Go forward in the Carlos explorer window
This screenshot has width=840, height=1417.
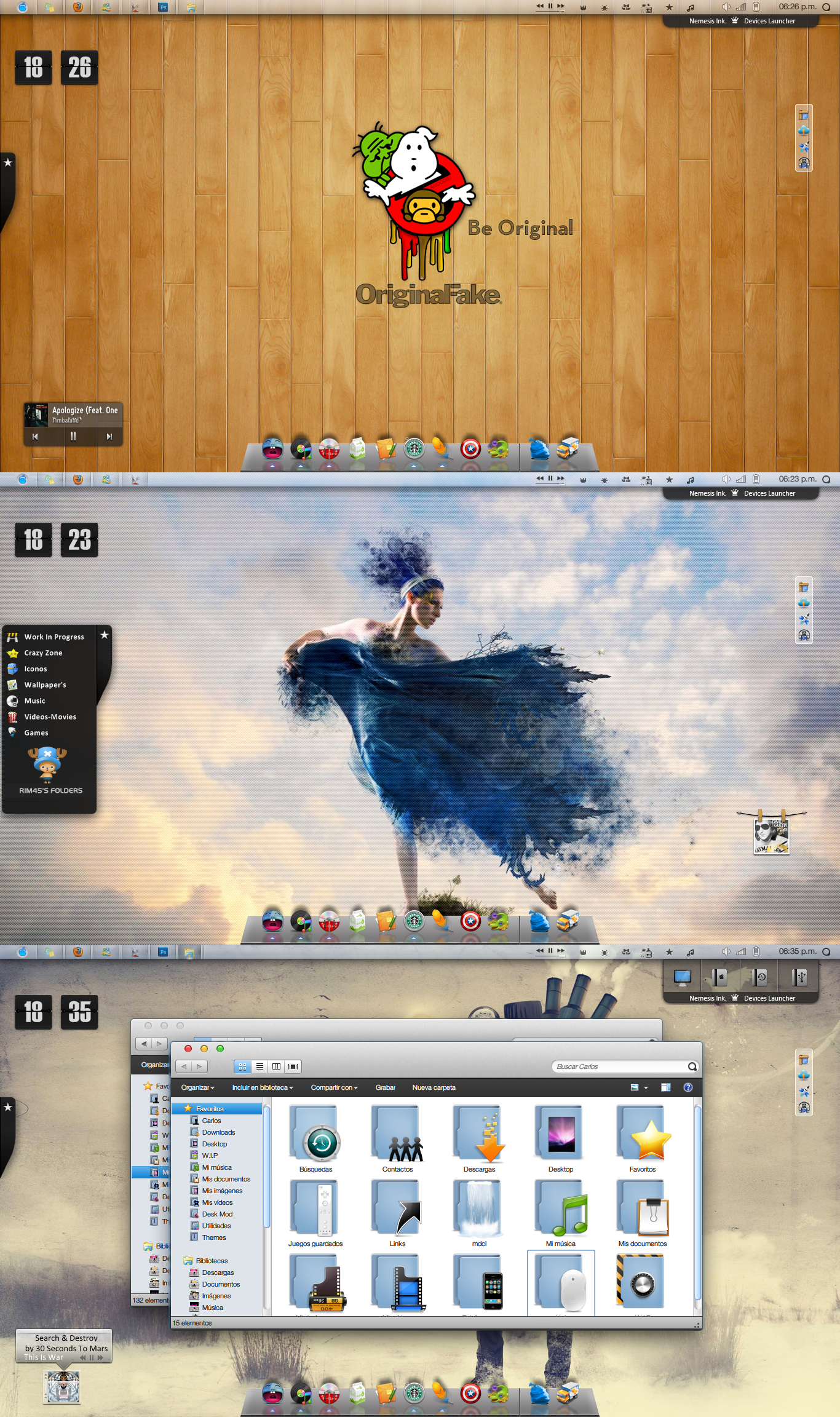coord(199,1066)
